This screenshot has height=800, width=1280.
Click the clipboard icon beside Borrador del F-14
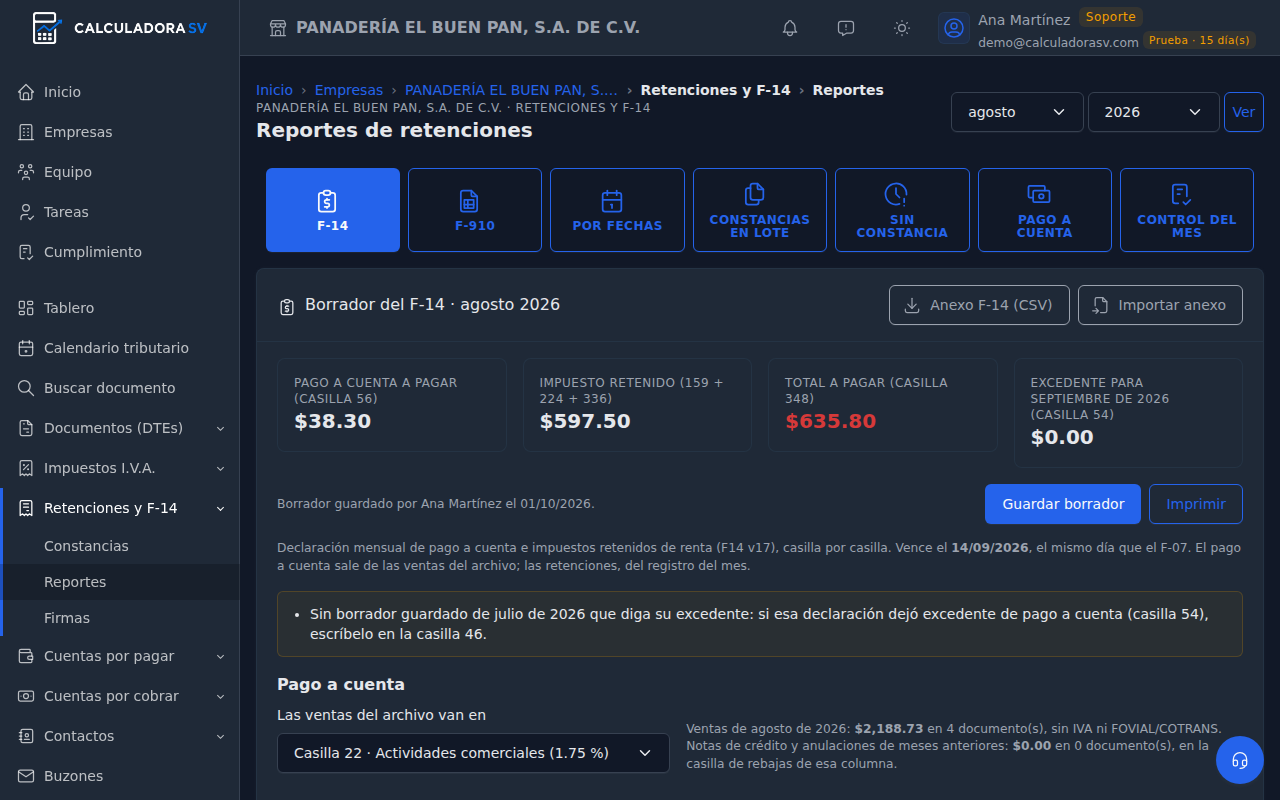(x=287, y=306)
